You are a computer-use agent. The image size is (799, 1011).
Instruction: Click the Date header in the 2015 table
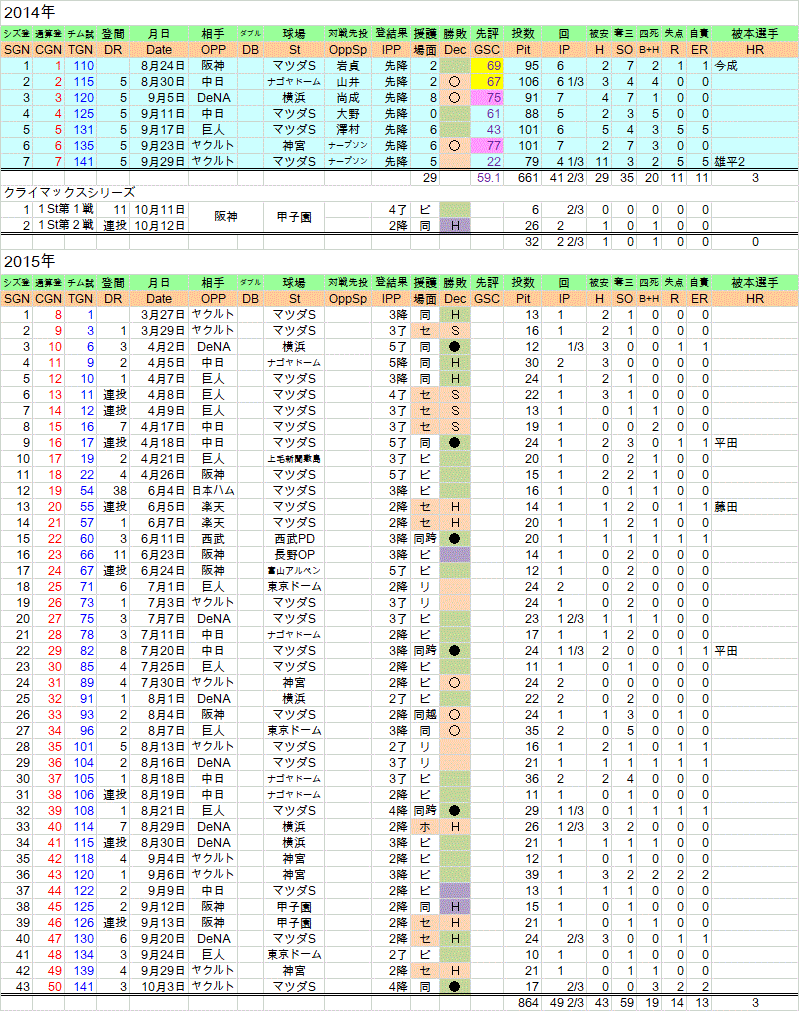159,299
